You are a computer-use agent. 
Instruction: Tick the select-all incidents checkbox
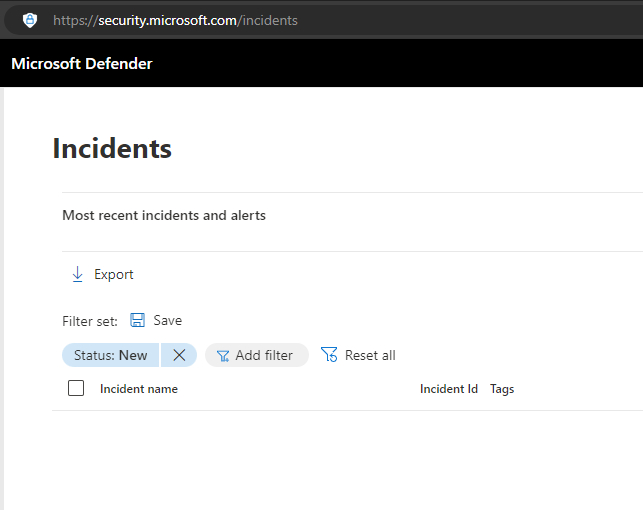pyautogui.click(x=76, y=389)
